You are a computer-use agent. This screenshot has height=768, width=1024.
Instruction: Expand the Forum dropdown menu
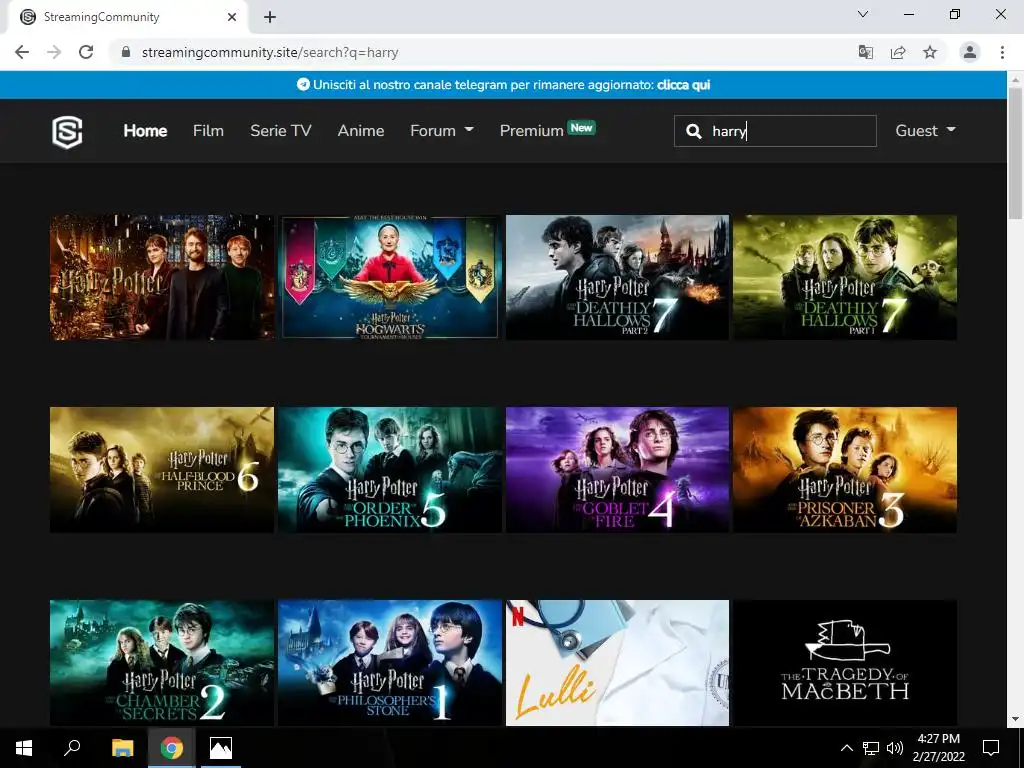[441, 131]
